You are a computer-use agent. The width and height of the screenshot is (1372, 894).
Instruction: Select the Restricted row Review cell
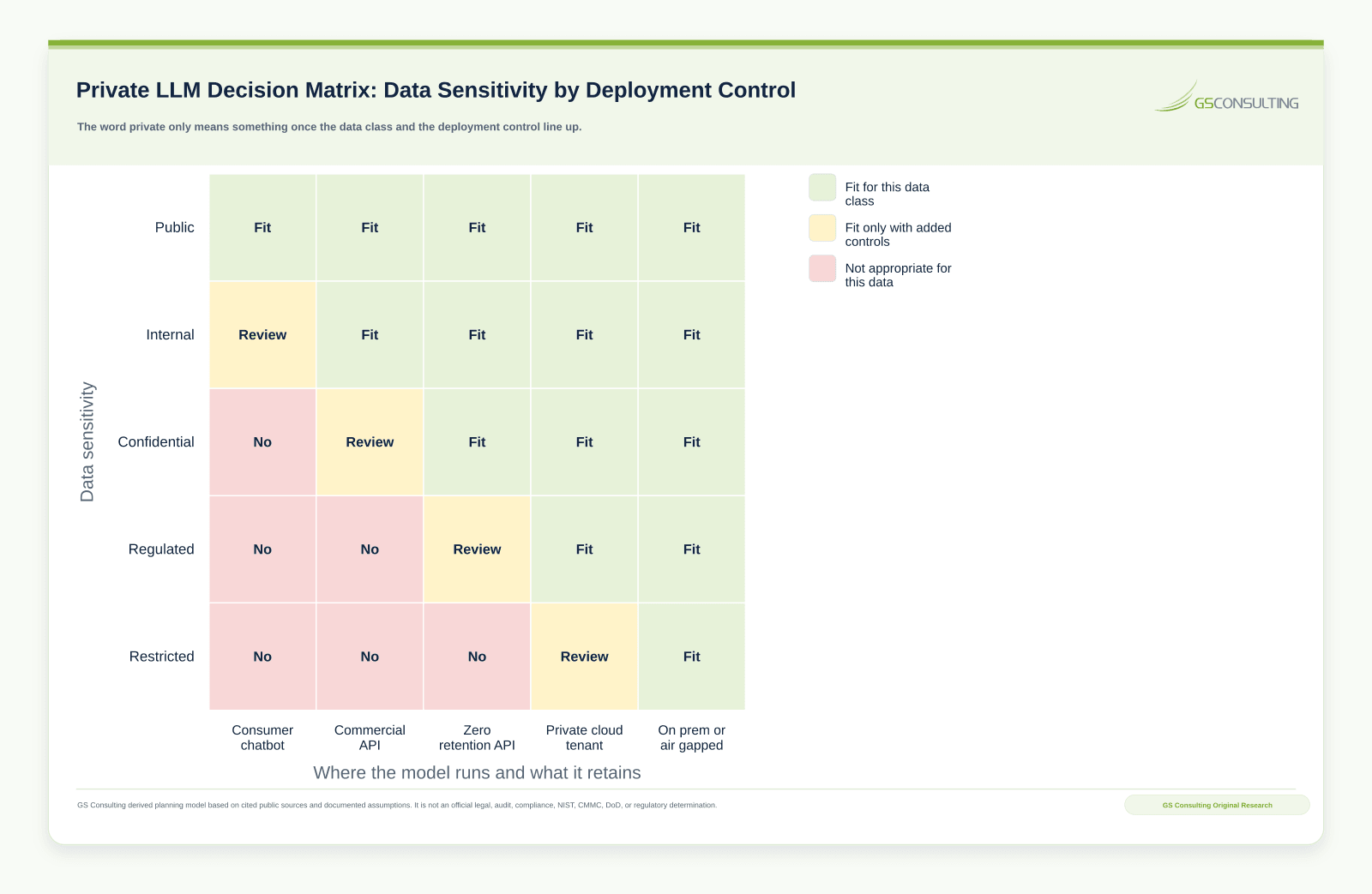(585, 657)
